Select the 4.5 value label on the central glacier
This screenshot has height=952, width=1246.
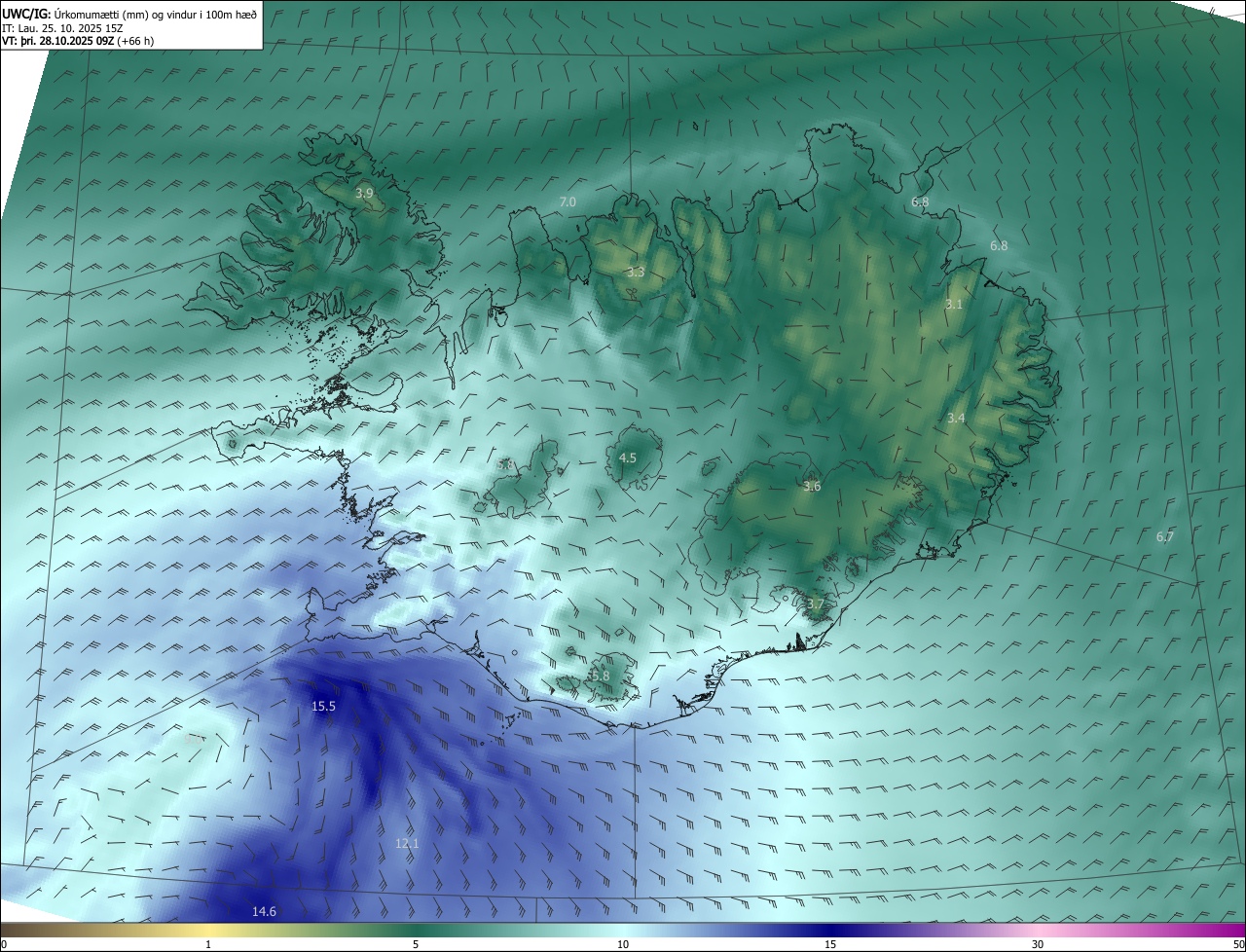tap(628, 458)
